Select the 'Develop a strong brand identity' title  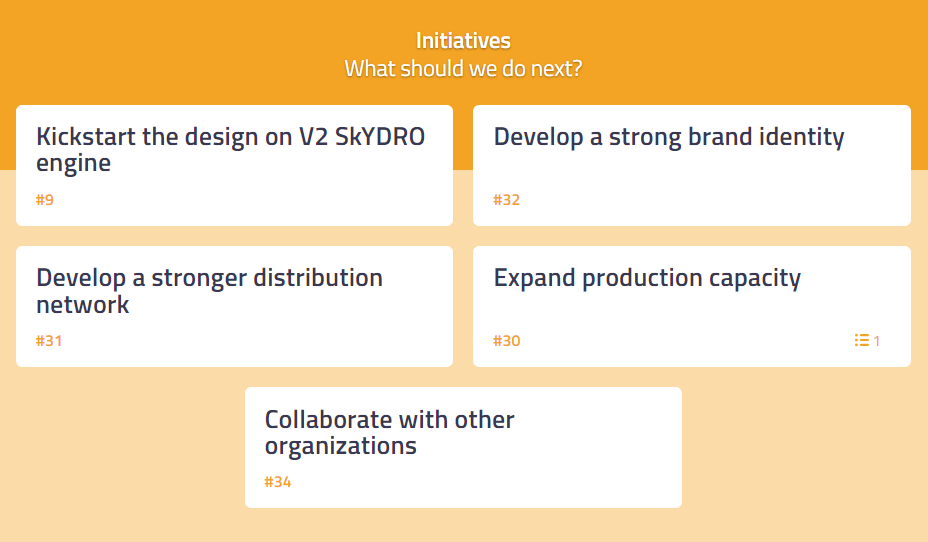point(669,137)
